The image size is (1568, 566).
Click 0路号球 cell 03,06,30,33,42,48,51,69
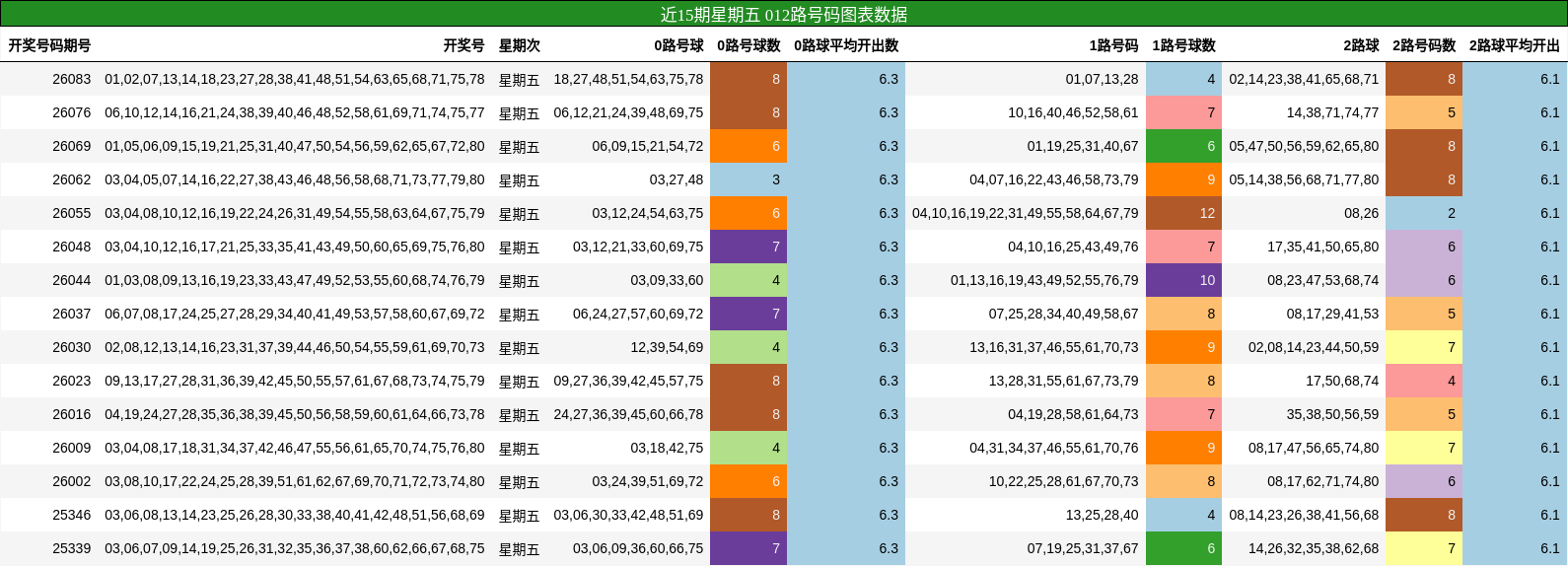[x=628, y=515]
